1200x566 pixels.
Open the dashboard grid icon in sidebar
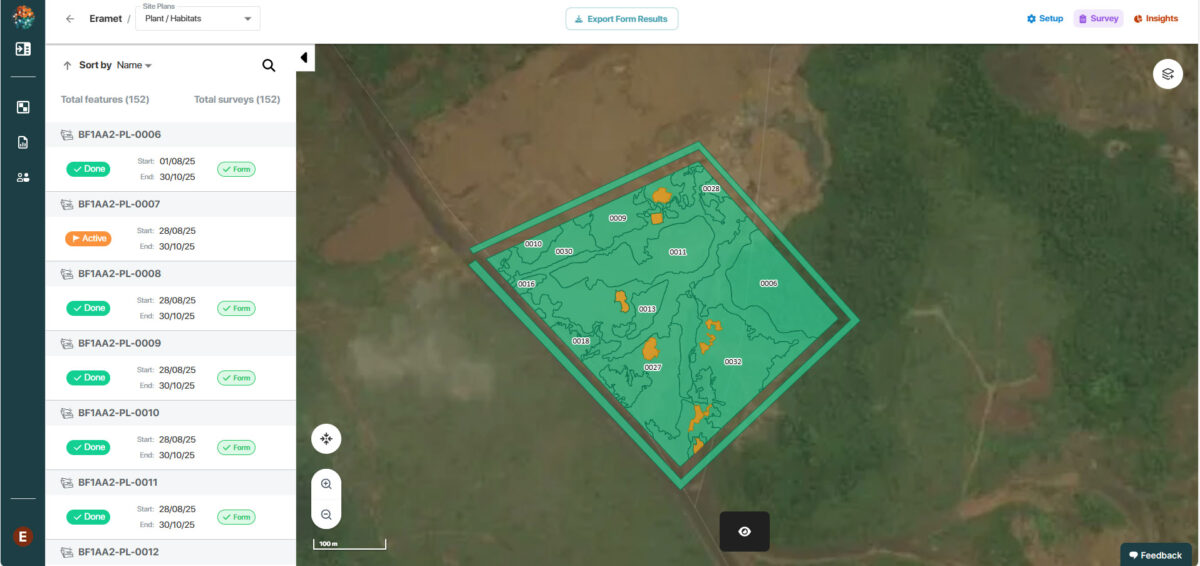[23, 107]
